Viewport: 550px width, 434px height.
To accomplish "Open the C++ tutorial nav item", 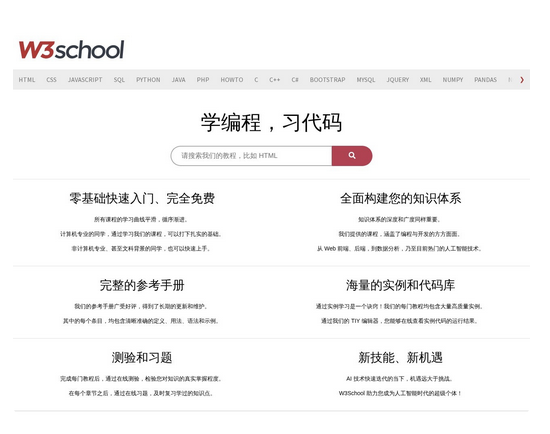I will 275,80.
